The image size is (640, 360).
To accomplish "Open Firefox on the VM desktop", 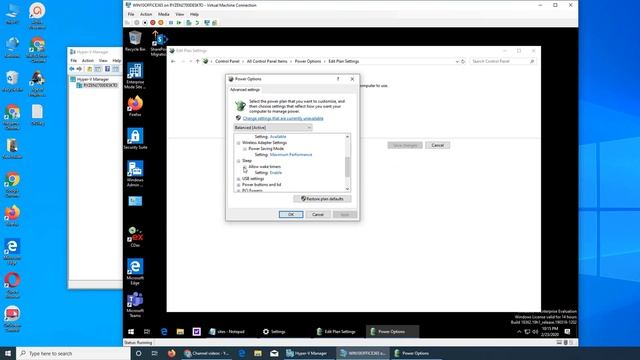I will coord(135,106).
